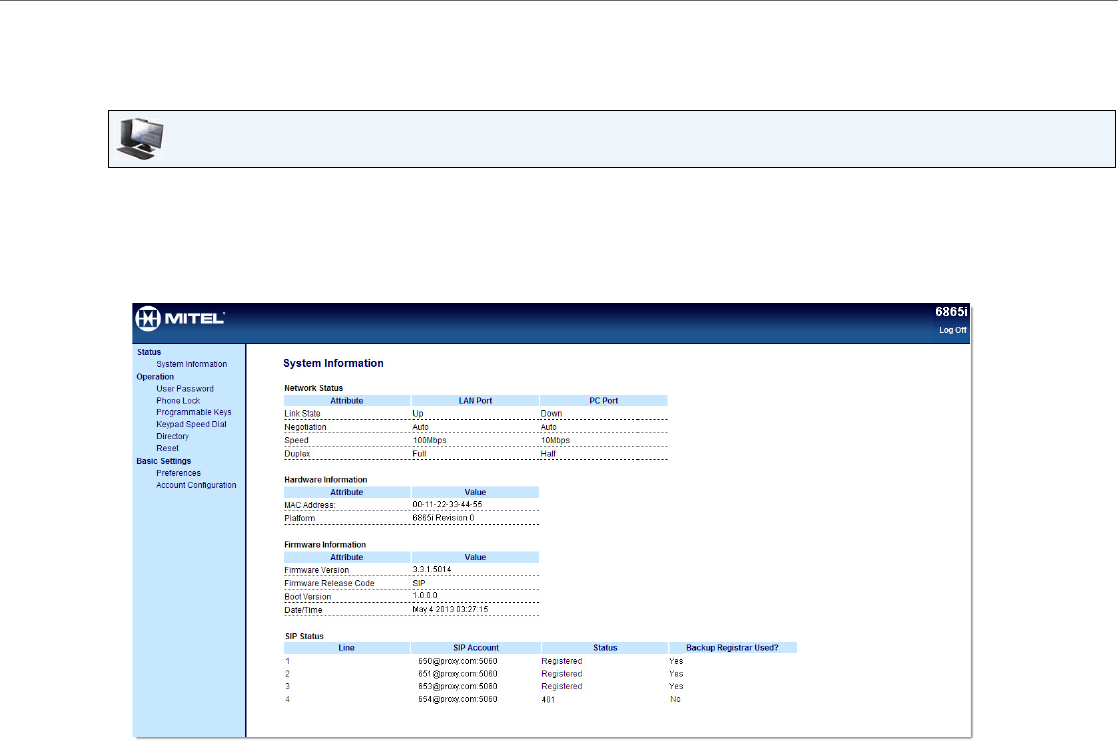1118x741 pixels.
Task: Select boot version 1.0.0.0
Action: coord(425,596)
